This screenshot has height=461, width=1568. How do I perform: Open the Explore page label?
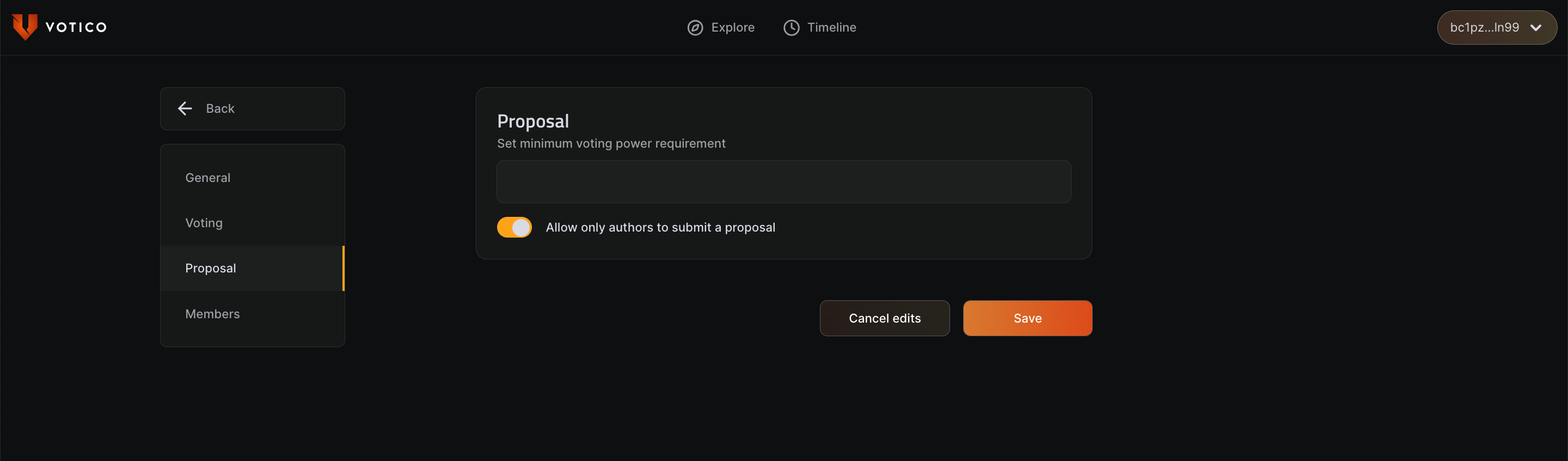pos(732,27)
